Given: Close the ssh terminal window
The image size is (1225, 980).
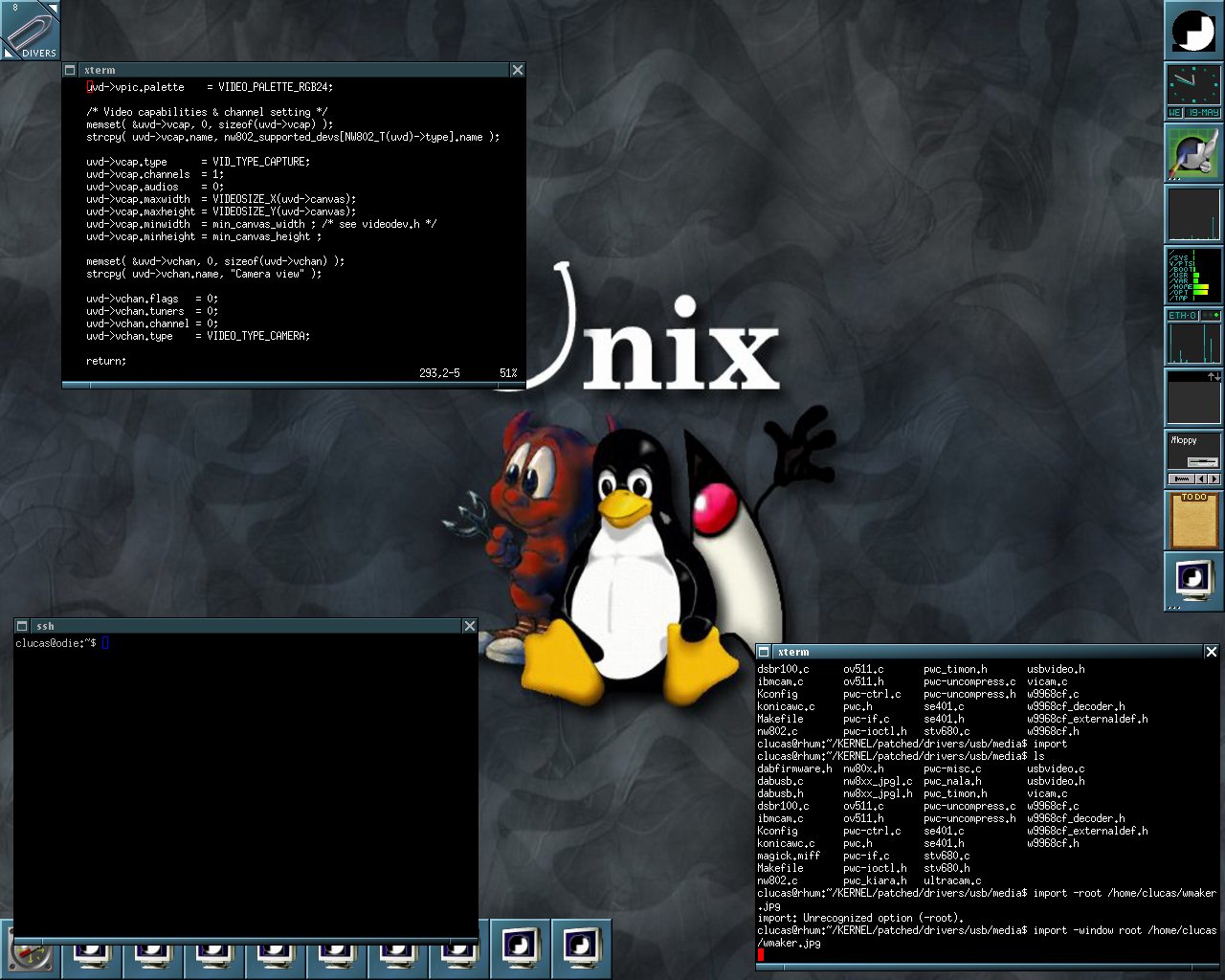Looking at the screenshot, I should point(470,626).
